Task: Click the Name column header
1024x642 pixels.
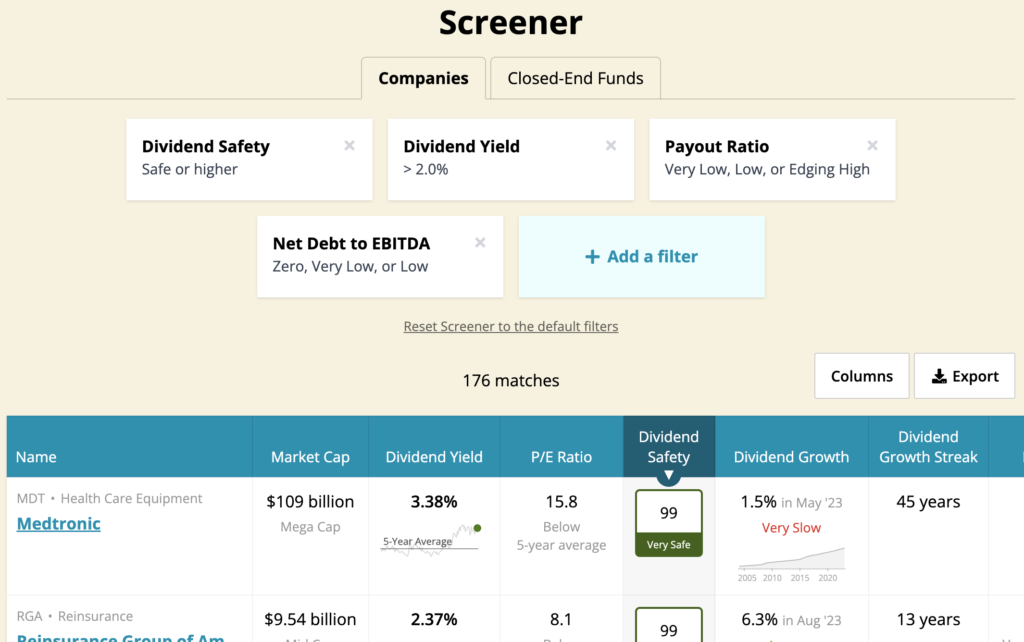Action: click(x=36, y=457)
